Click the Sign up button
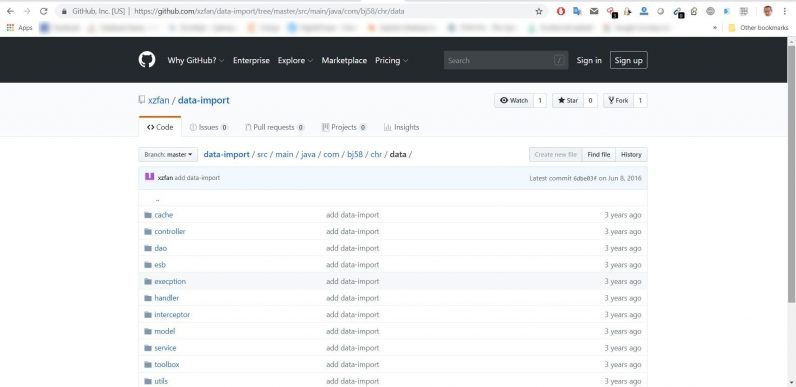The width and height of the screenshot is (796, 387). click(628, 60)
